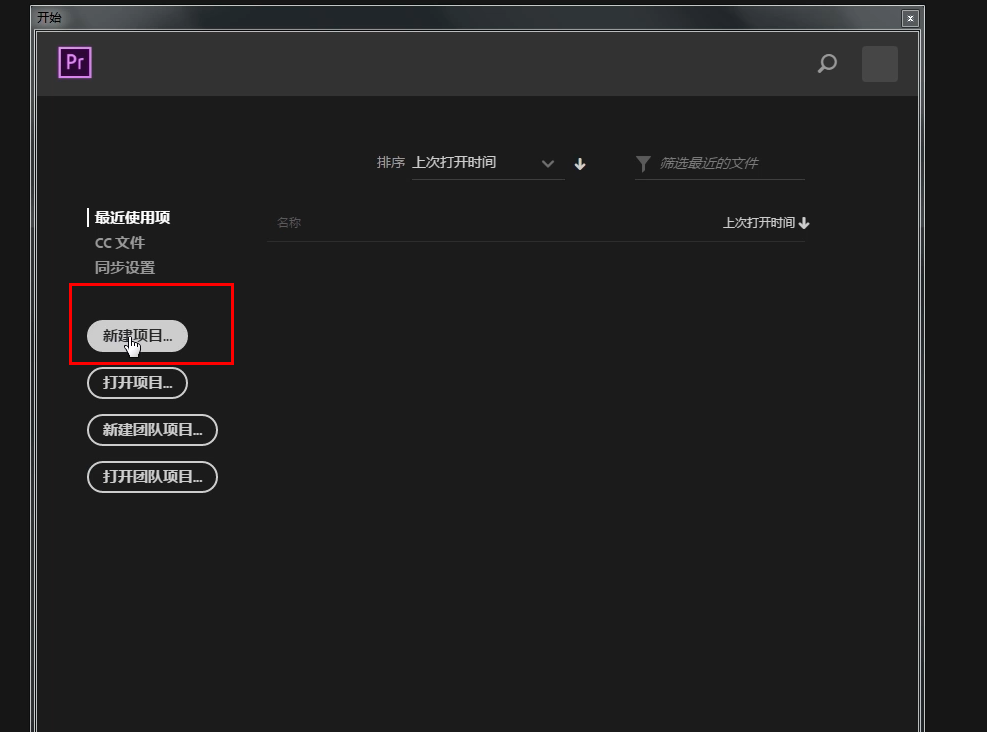Open the 同步设置 tab
The width and height of the screenshot is (987, 732).
125,268
